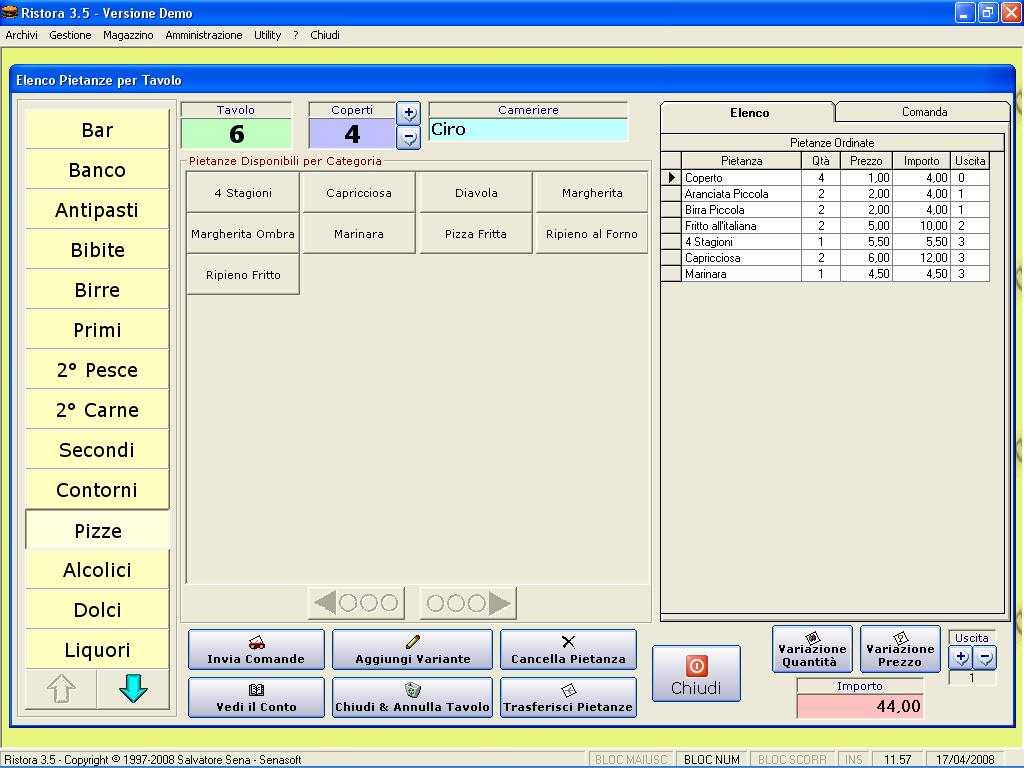The height and width of the screenshot is (768, 1024).
Task: Add a Margherita pizza
Action: click(x=592, y=193)
